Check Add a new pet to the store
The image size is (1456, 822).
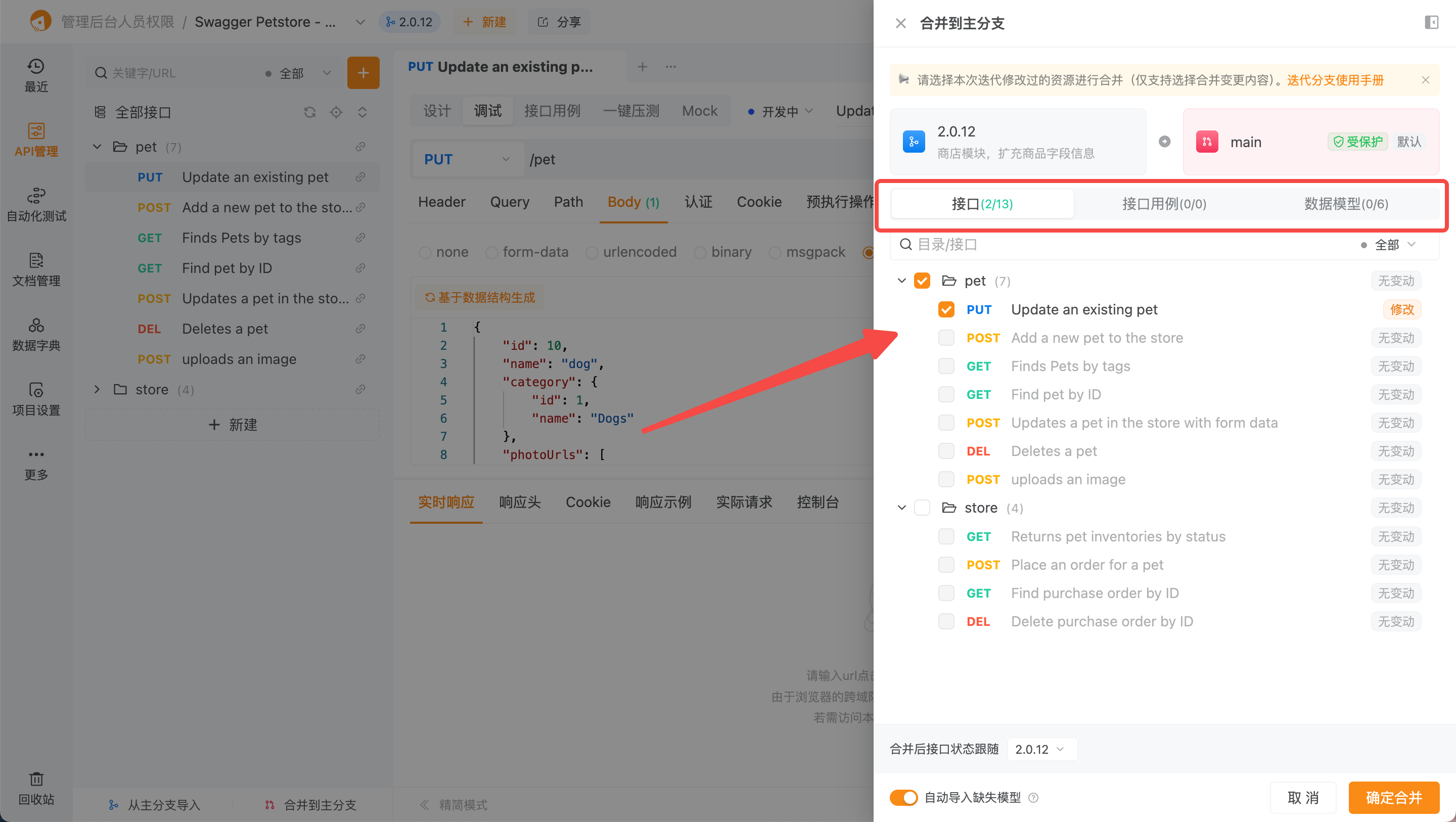[946, 338]
